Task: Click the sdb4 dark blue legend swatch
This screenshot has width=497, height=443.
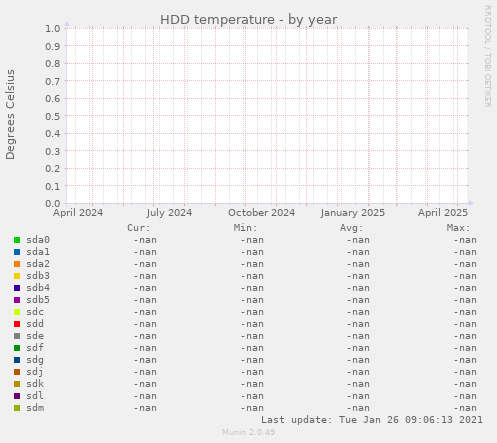Action: [17, 288]
